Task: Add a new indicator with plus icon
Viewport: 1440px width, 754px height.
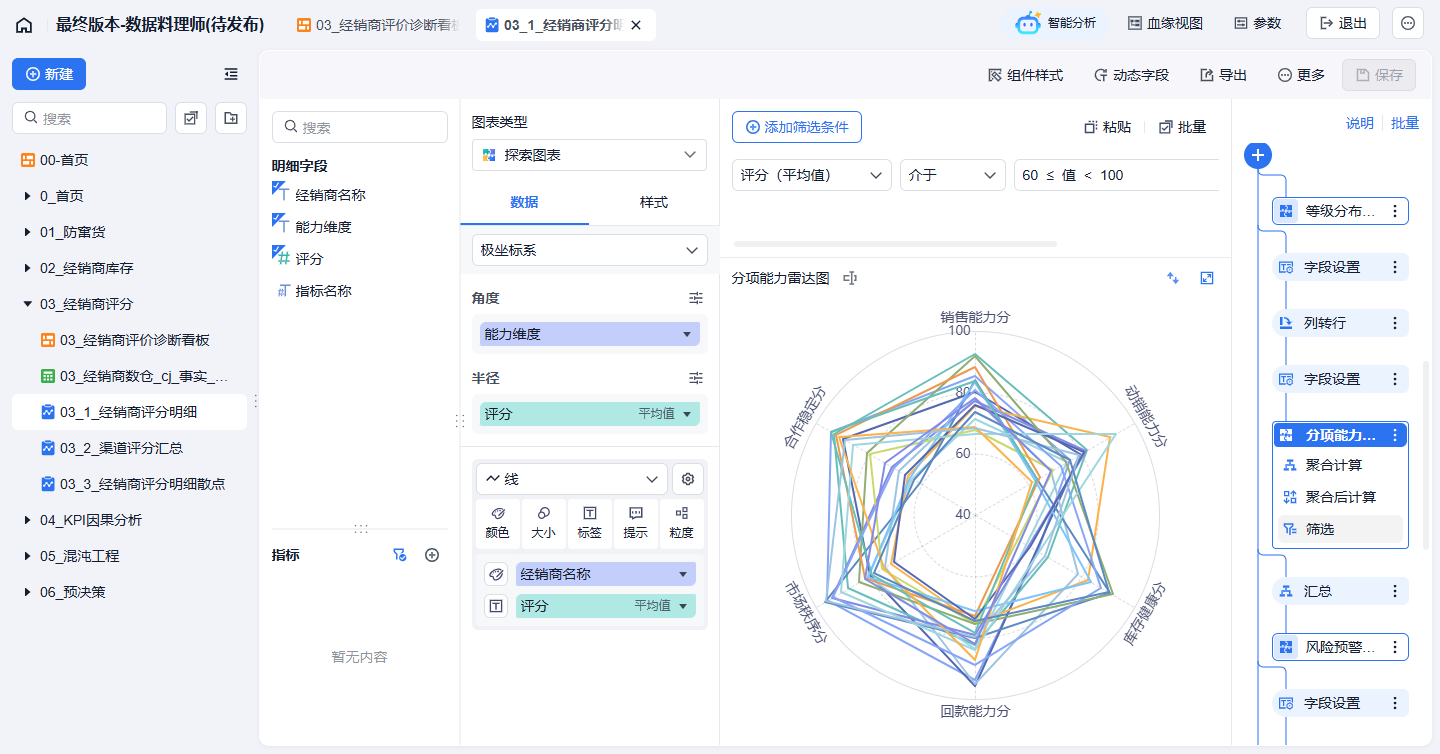Action: tap(432, 555)
